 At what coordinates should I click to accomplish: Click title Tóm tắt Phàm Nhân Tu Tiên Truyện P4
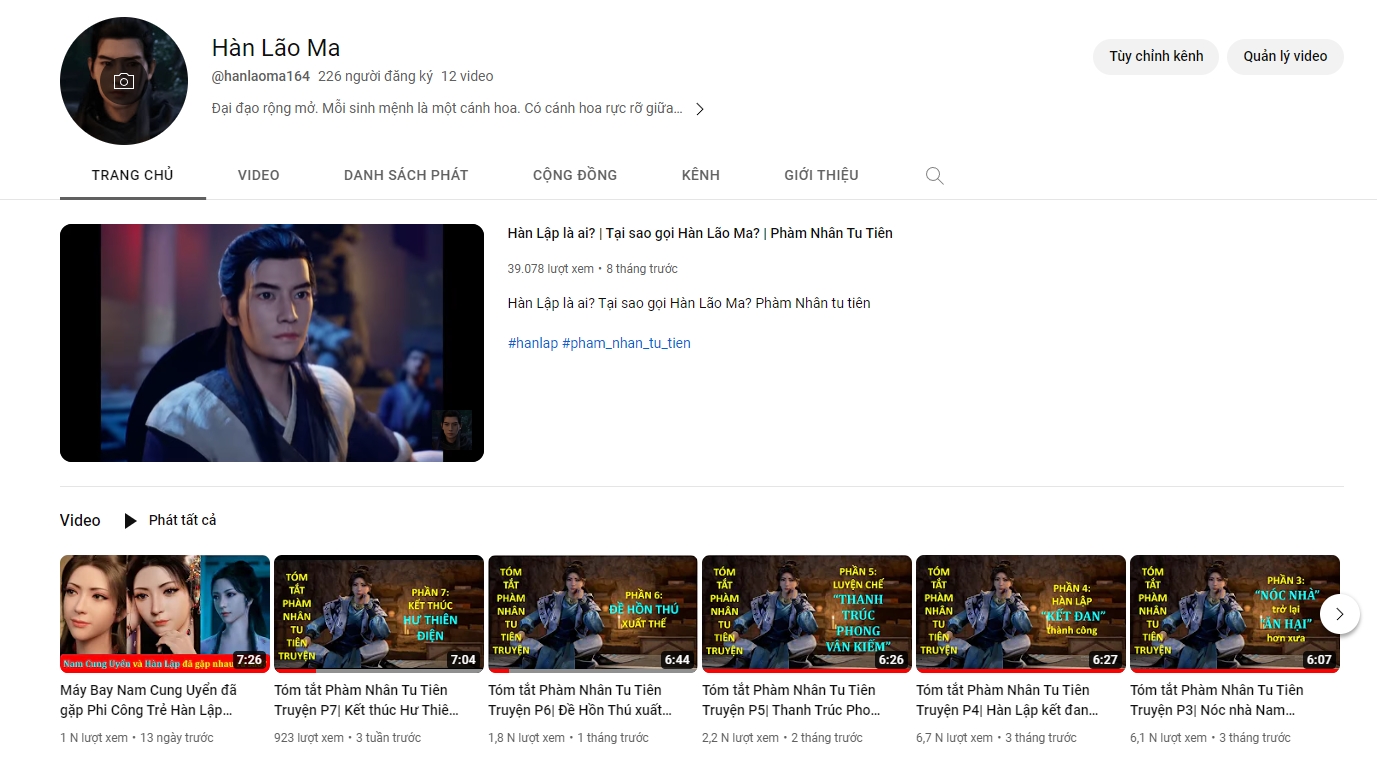pyautogui.click(x=1007, y=700)
